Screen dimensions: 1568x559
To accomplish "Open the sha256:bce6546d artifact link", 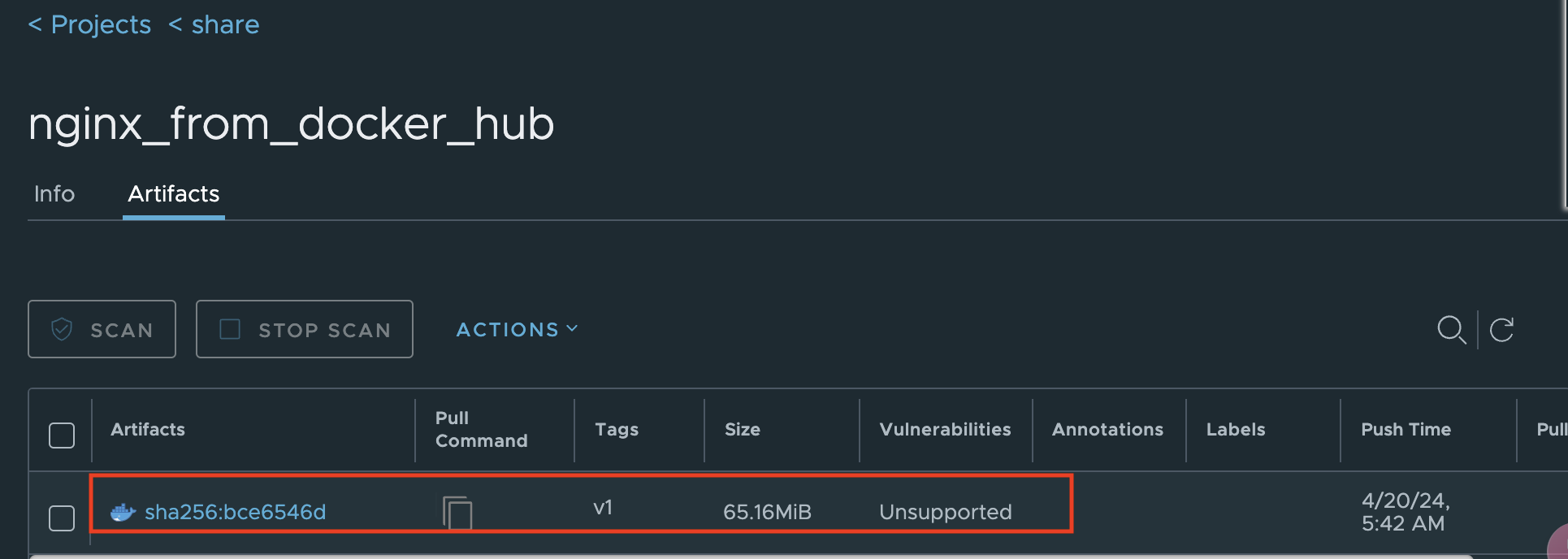I will click(236, 512).
